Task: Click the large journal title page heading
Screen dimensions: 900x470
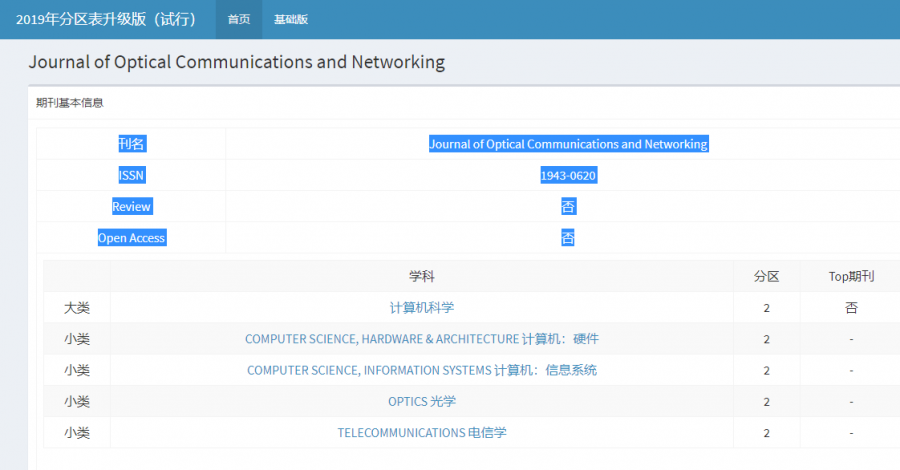Action: (237, 62)
